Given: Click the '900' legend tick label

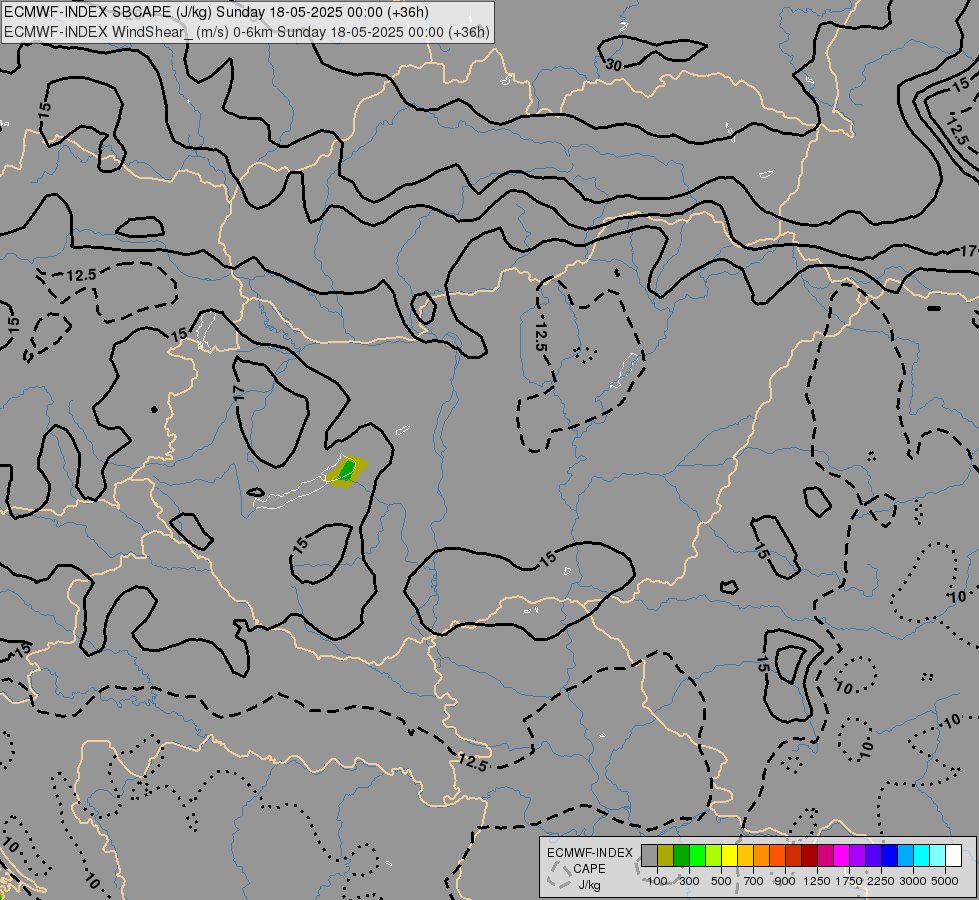Looking at the screenshot, I should click(785, 881).
